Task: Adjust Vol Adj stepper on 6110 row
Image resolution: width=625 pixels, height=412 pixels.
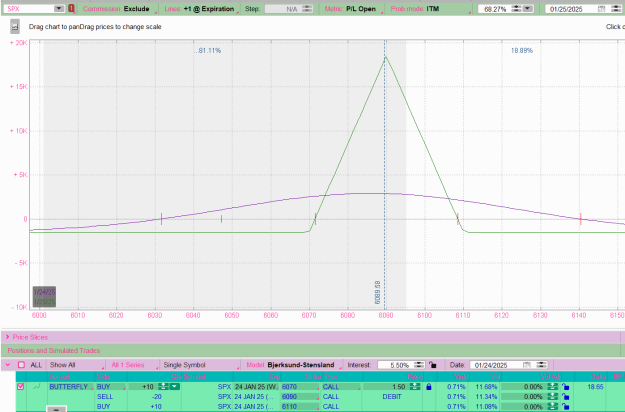Action: [552, 406]
